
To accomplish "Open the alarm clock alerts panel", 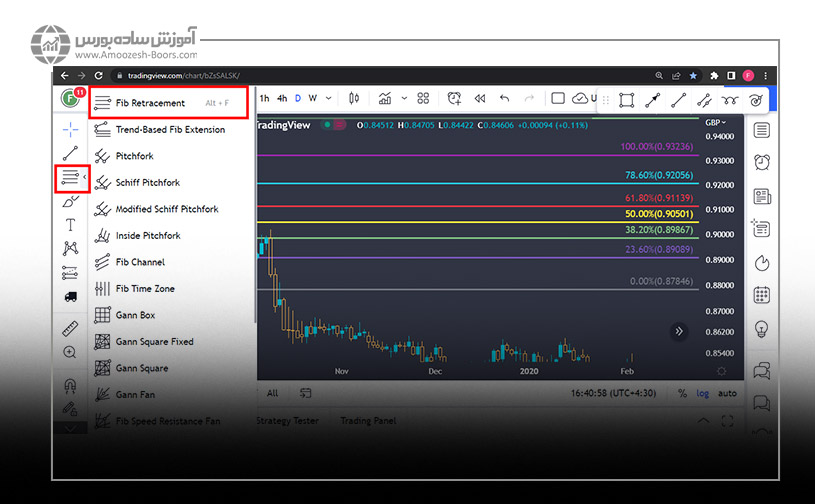I will coord(761,162).
